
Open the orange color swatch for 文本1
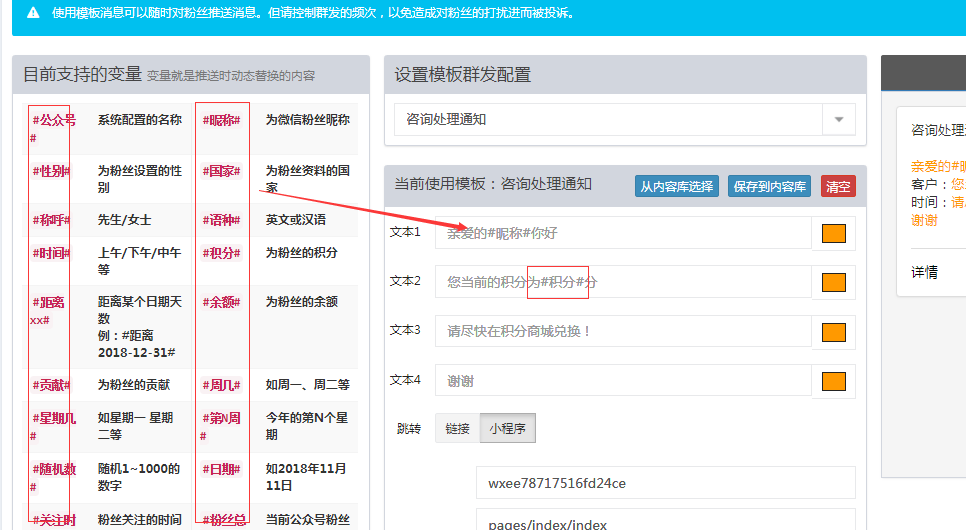click(x=834, y=234)
